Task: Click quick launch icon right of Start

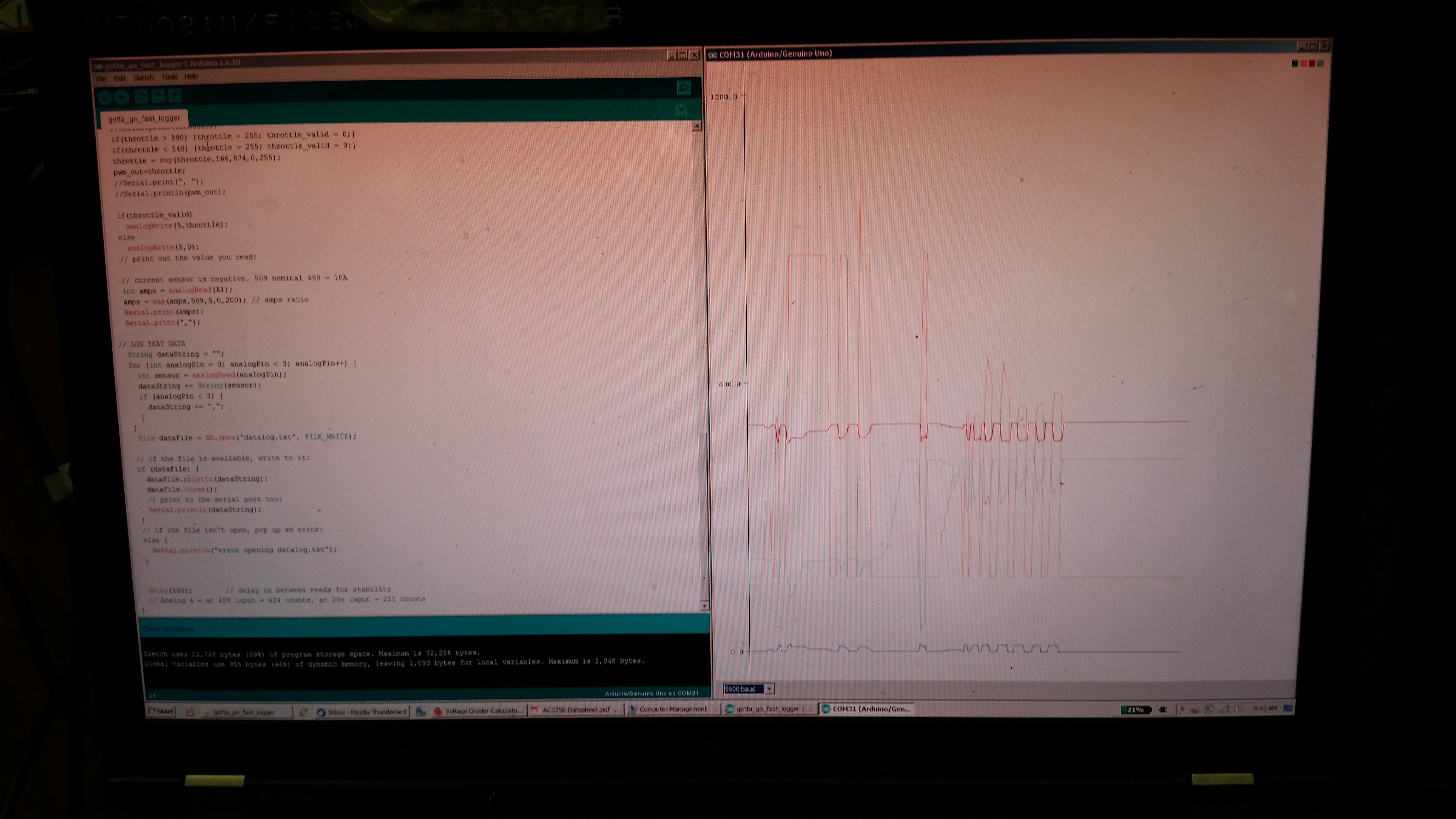Action: [x=190, y=712]
